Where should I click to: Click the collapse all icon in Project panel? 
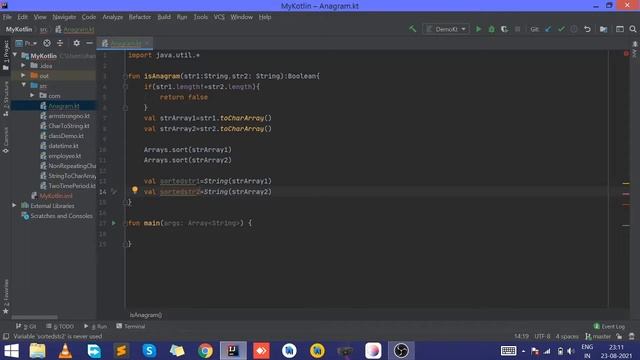[60, 43]
